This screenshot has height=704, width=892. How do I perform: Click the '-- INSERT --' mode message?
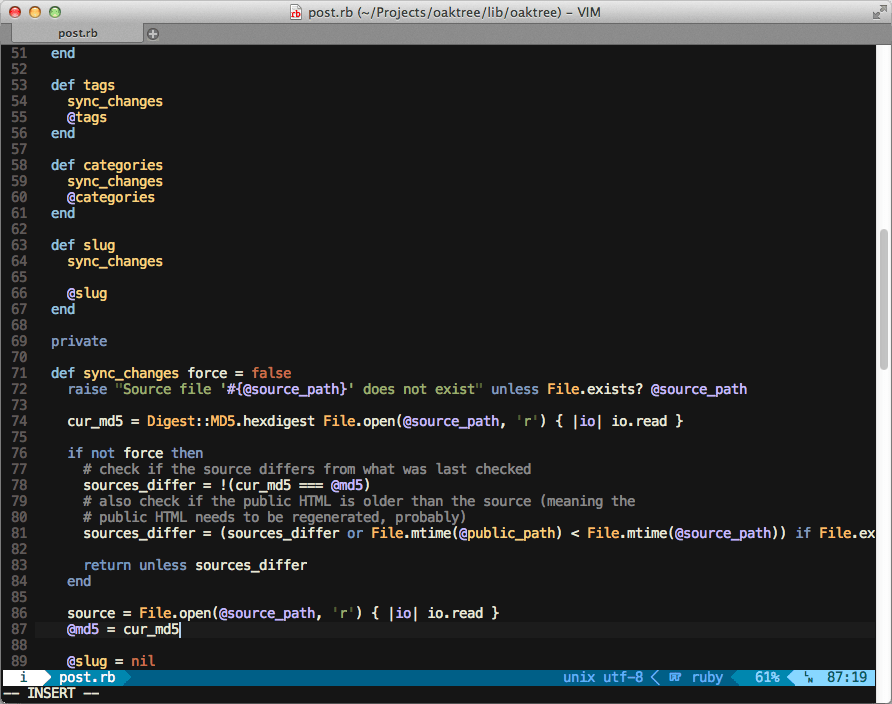click(51, 693)
